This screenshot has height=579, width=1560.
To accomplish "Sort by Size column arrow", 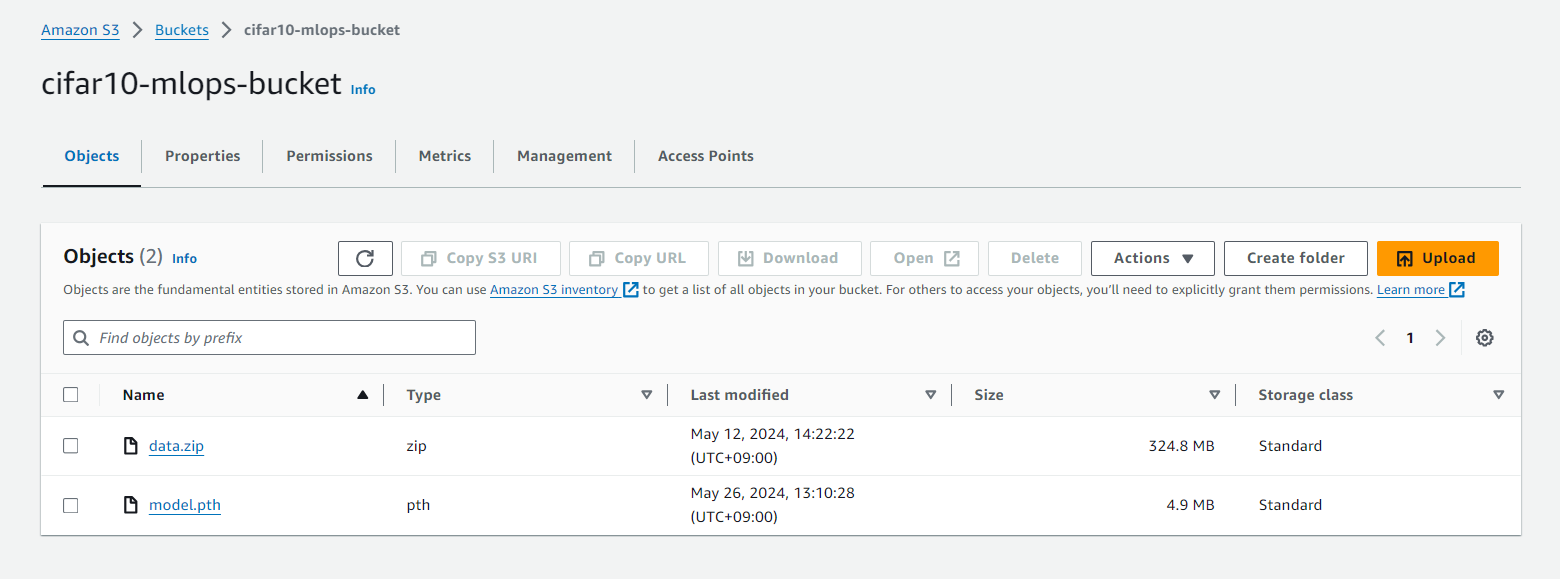I will [x=1214, y=395].
